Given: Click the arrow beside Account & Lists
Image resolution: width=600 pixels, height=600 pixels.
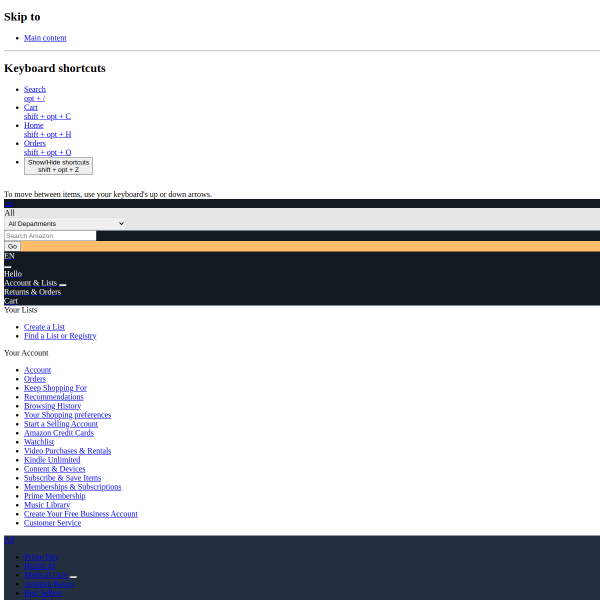Looking at the screenshot, I should tap(63, 285).
